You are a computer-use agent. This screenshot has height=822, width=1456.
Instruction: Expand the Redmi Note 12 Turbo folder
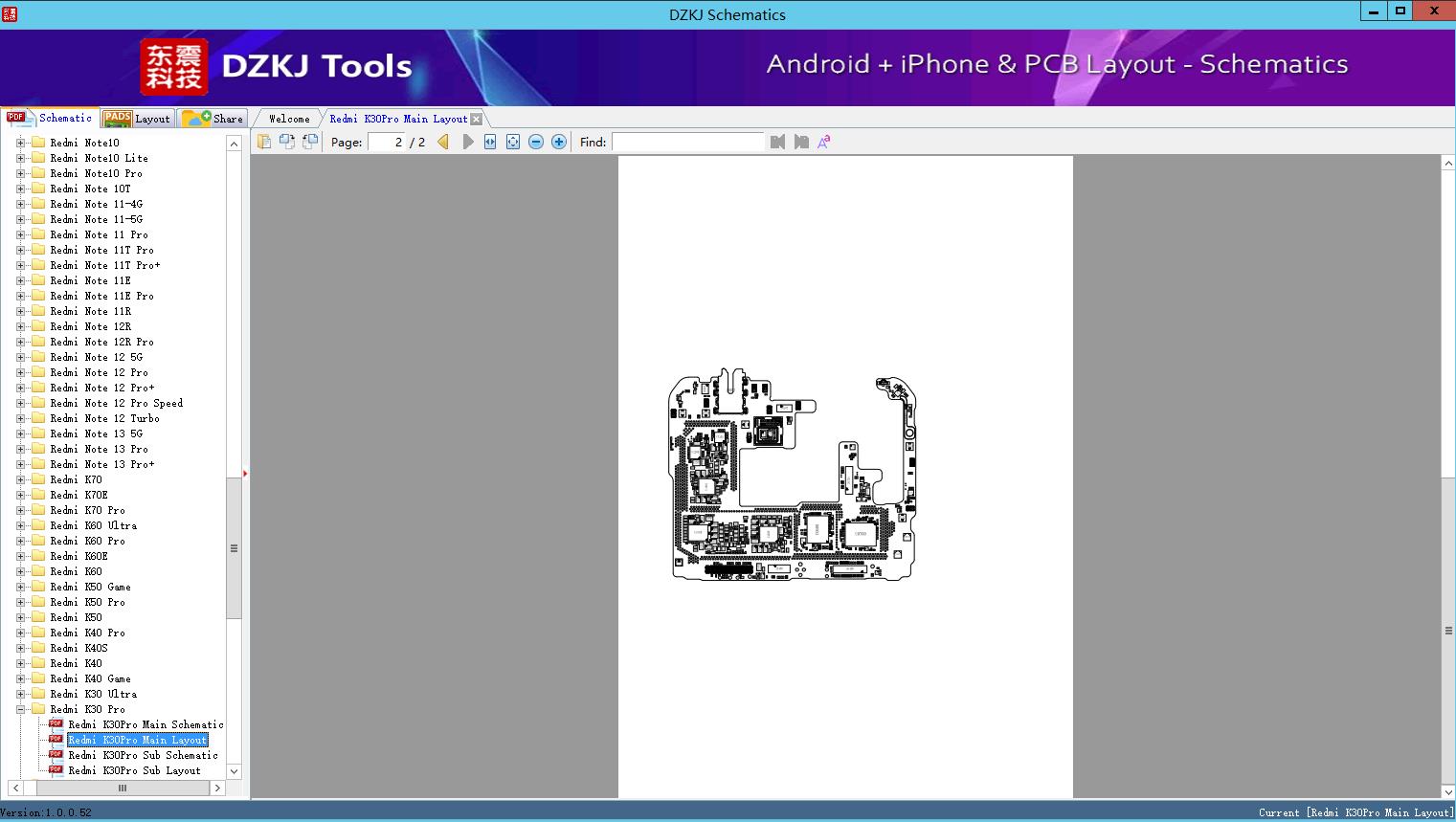[x=21, y=418]
